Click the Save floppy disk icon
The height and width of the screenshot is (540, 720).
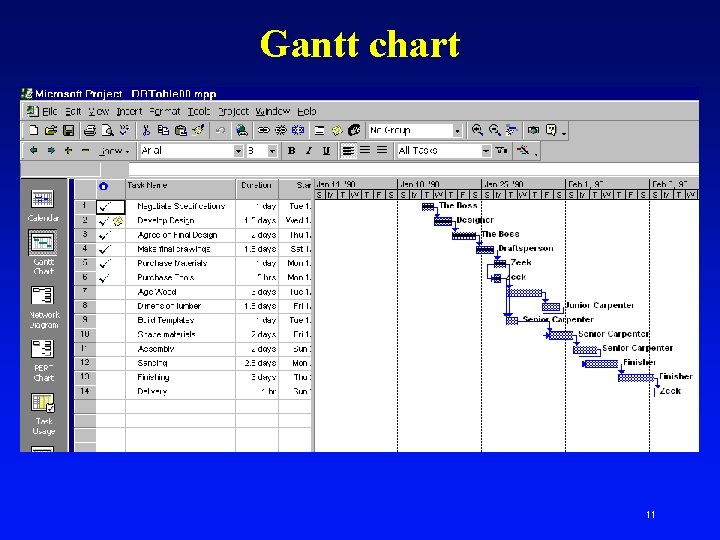point(68,130)
